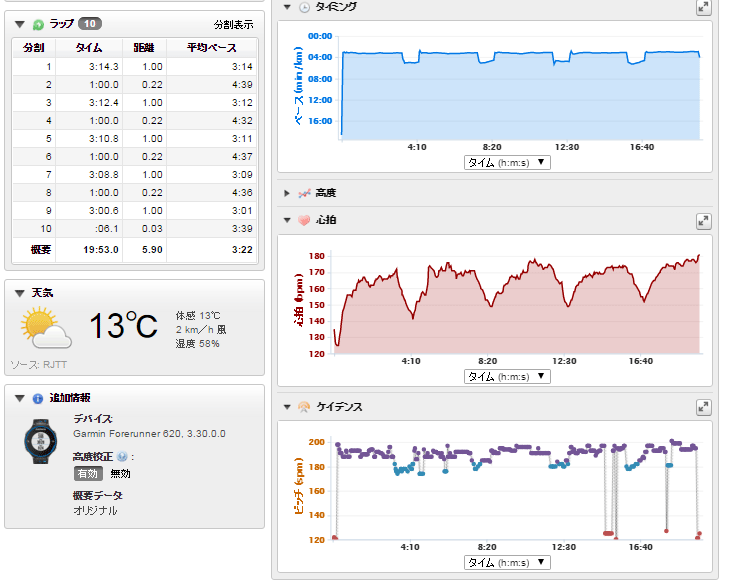
Task: Click the blue pace graph area
Action: (x=521, y=95)
